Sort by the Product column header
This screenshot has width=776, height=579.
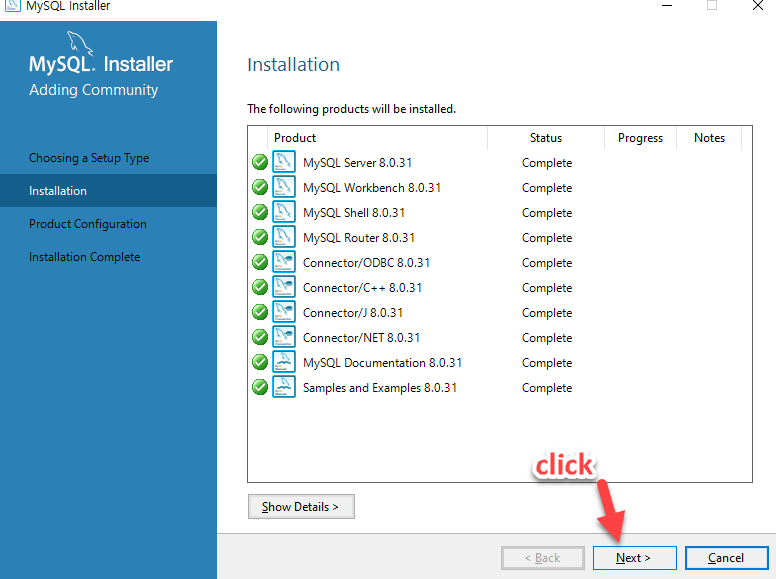coord(378,138)
